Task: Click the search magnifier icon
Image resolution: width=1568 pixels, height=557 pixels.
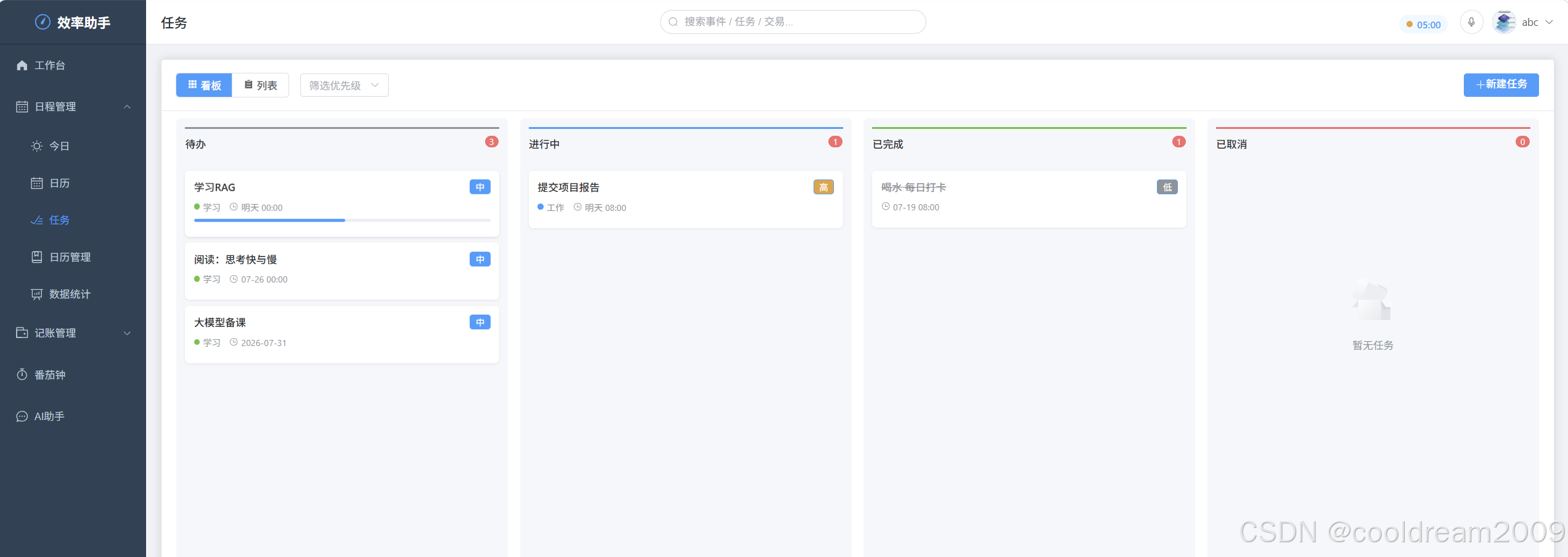Action: pos(674,22)
